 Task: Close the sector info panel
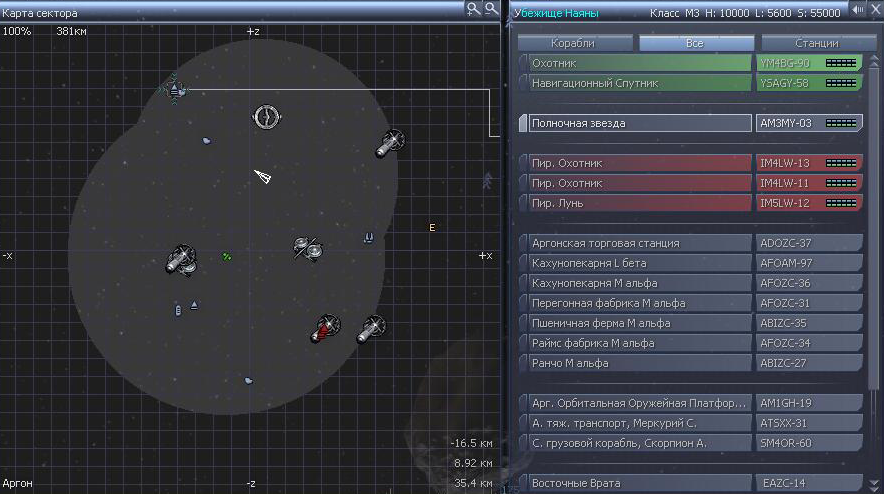877,10
